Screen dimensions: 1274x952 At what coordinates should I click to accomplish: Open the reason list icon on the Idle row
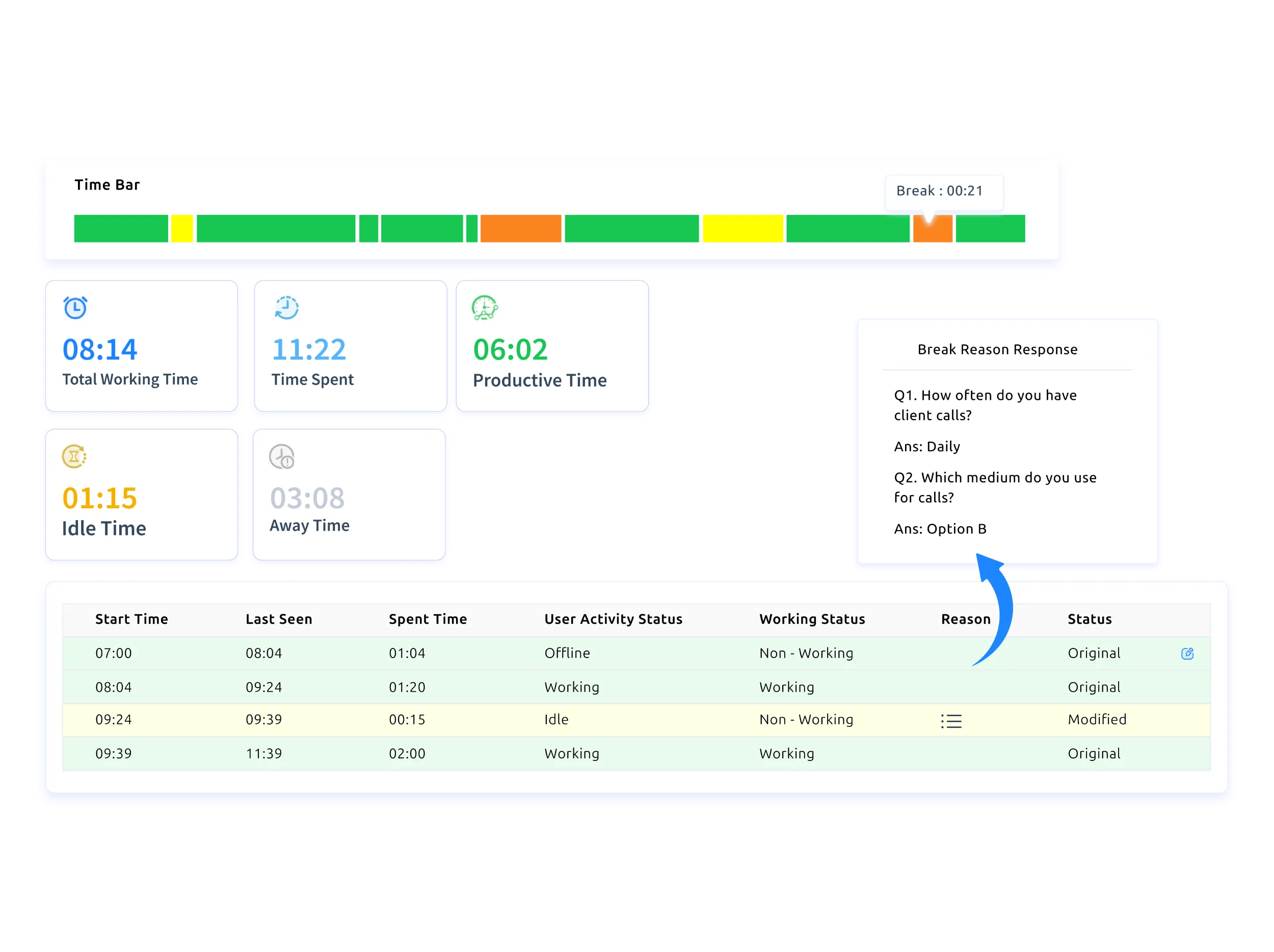click(x=951, y=720)
